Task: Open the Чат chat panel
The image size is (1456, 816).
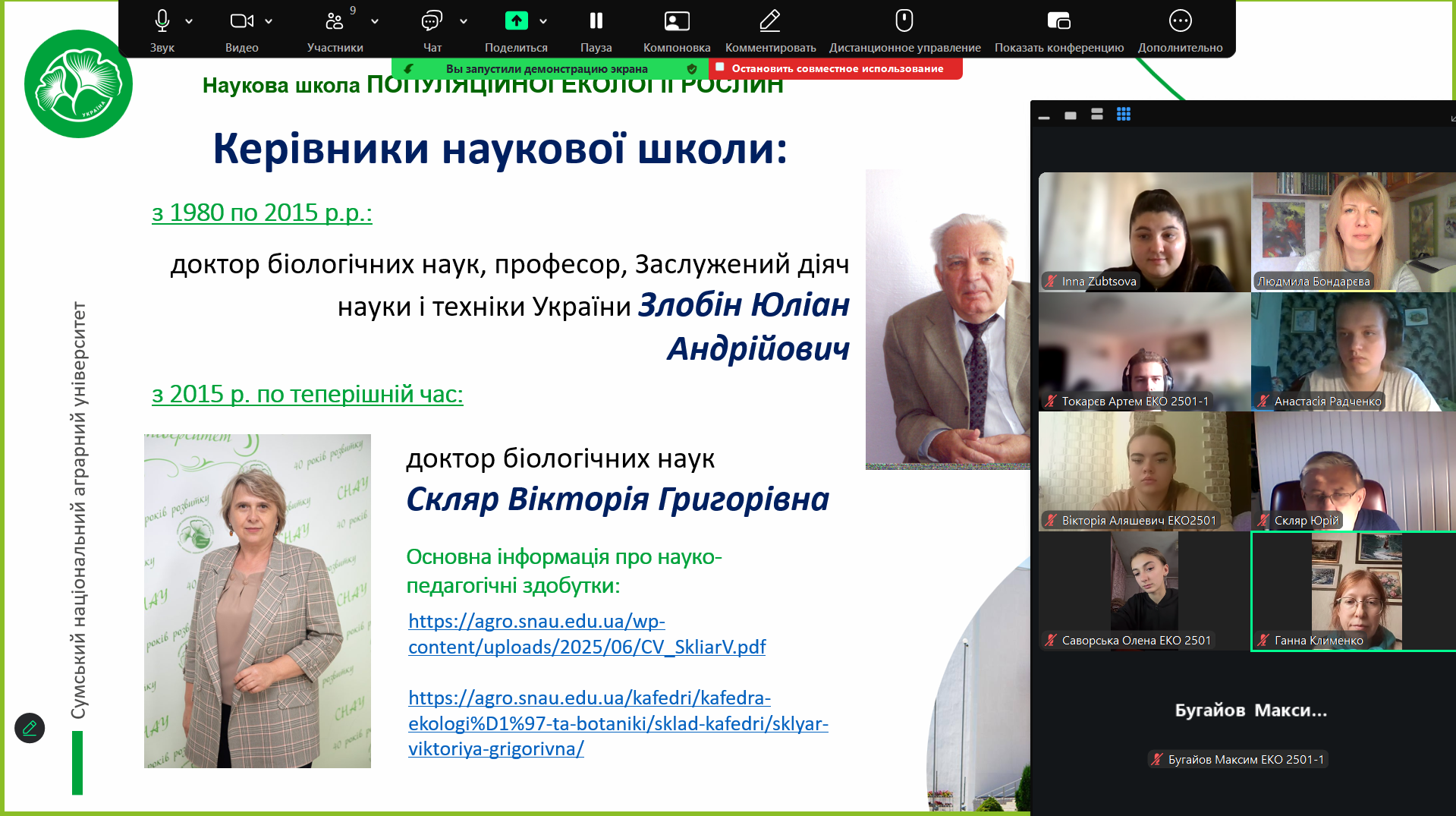Action: click(432, 21)
